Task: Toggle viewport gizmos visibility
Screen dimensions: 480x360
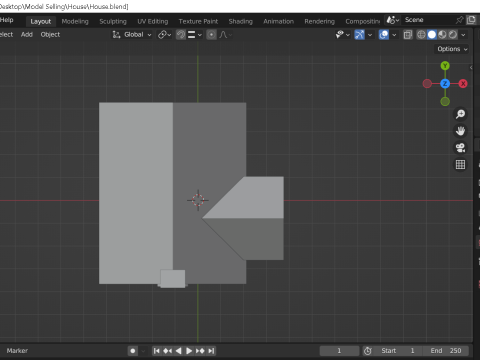Action: (359, 35)
